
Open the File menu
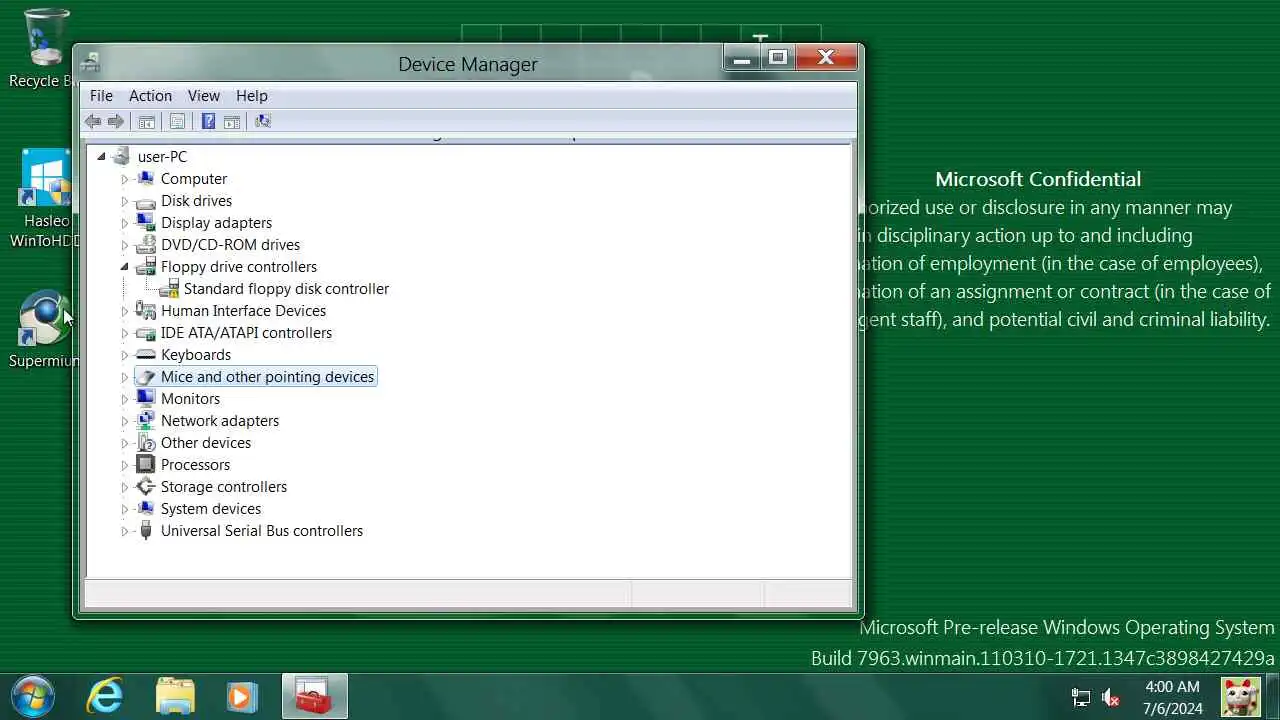click(101, 96)
